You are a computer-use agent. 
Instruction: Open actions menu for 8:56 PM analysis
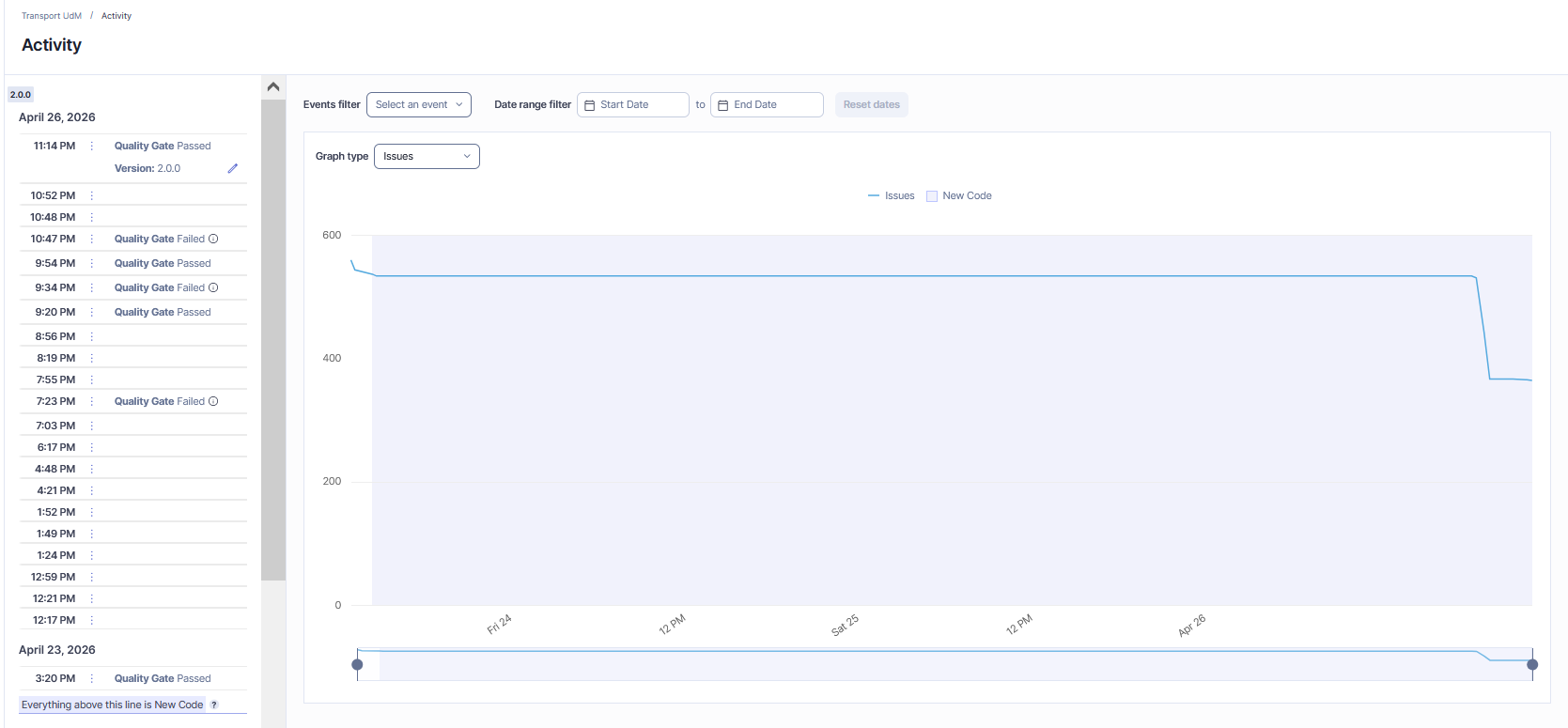(91, 336)
